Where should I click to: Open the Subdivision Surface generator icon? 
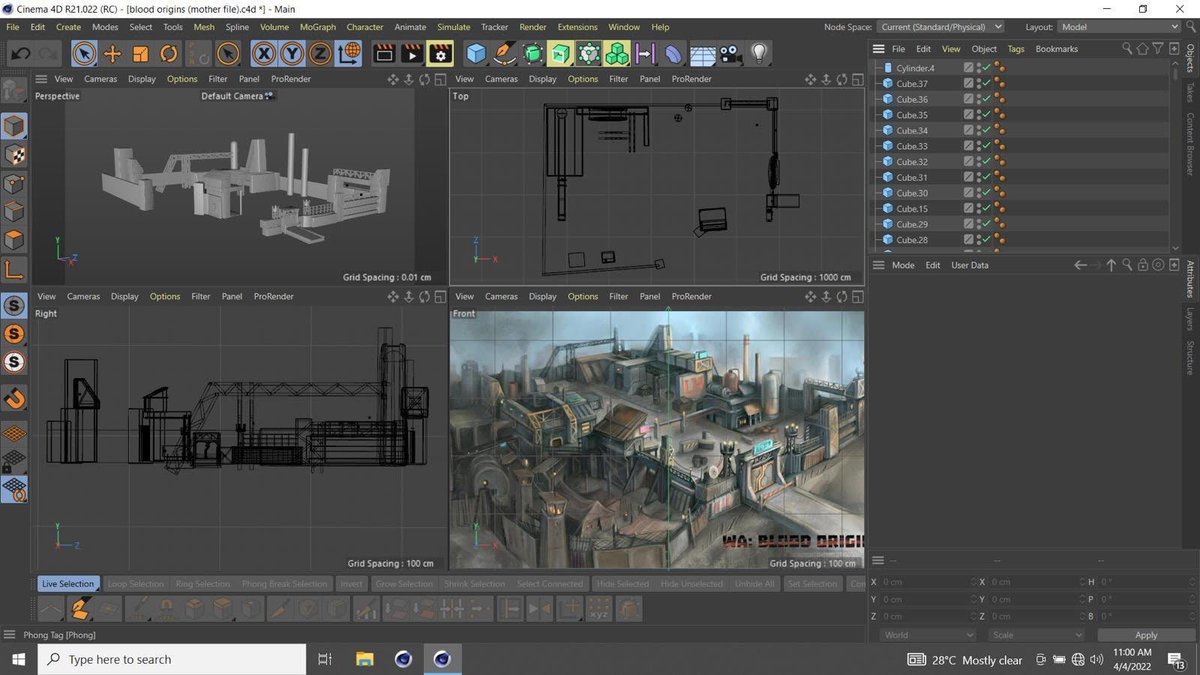533,53
